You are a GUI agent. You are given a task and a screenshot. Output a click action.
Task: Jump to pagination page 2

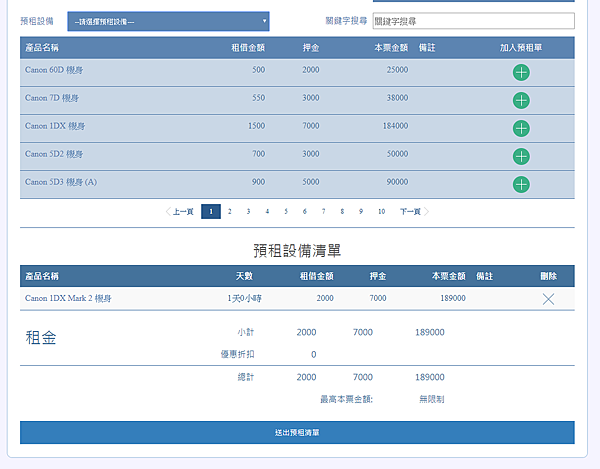[x=230, y=212]
